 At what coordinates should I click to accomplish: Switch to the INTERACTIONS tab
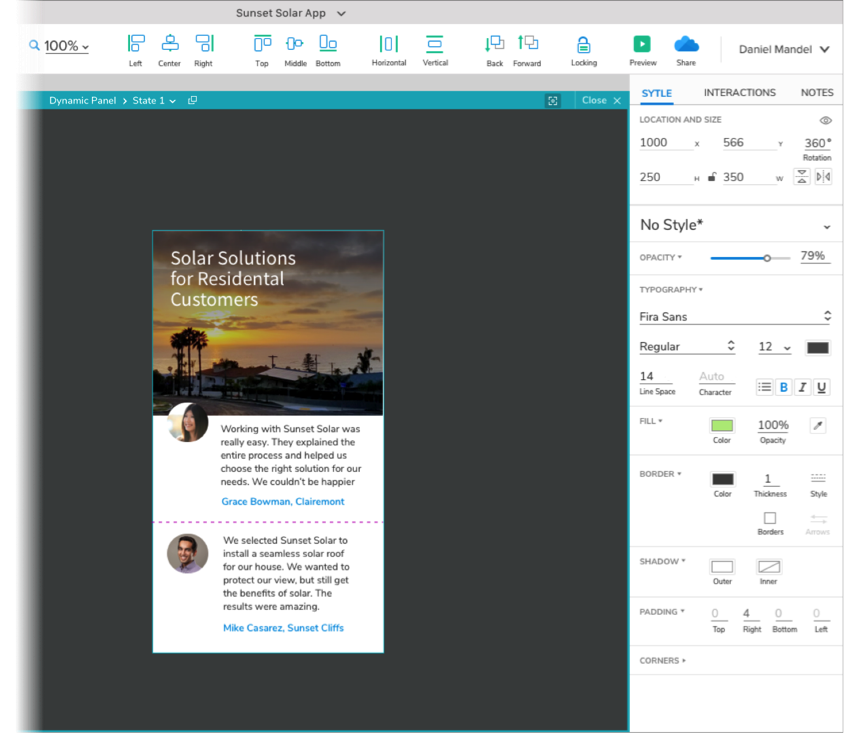pos(740,93)
